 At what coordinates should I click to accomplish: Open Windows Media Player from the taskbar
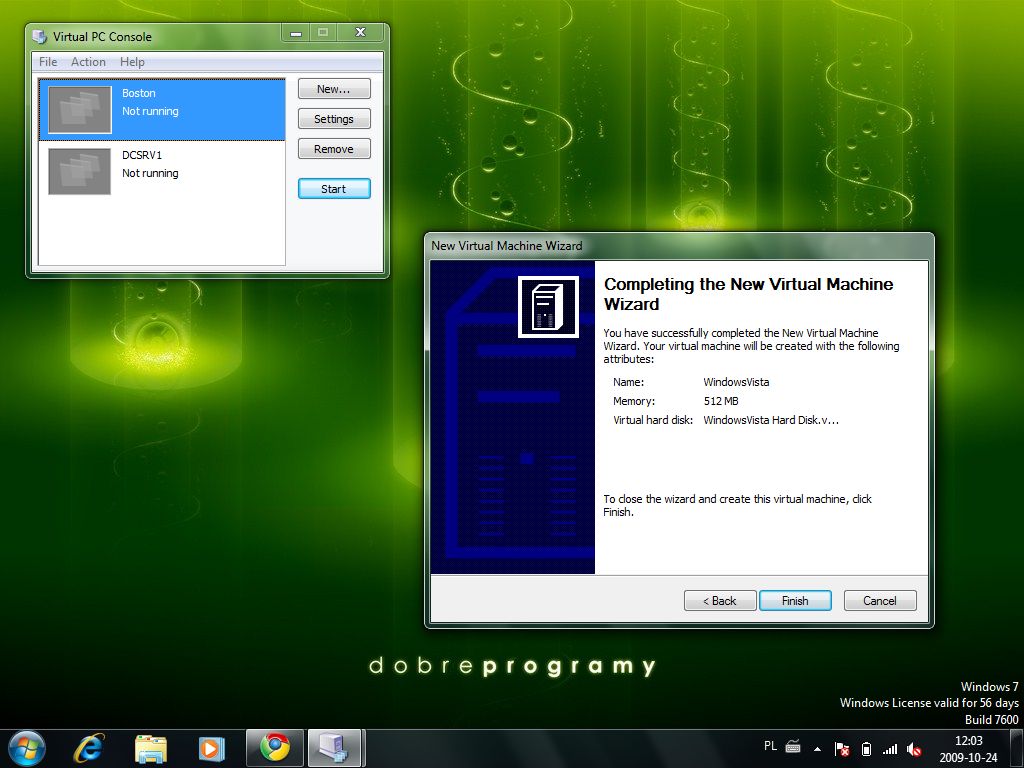coord(212,748)
